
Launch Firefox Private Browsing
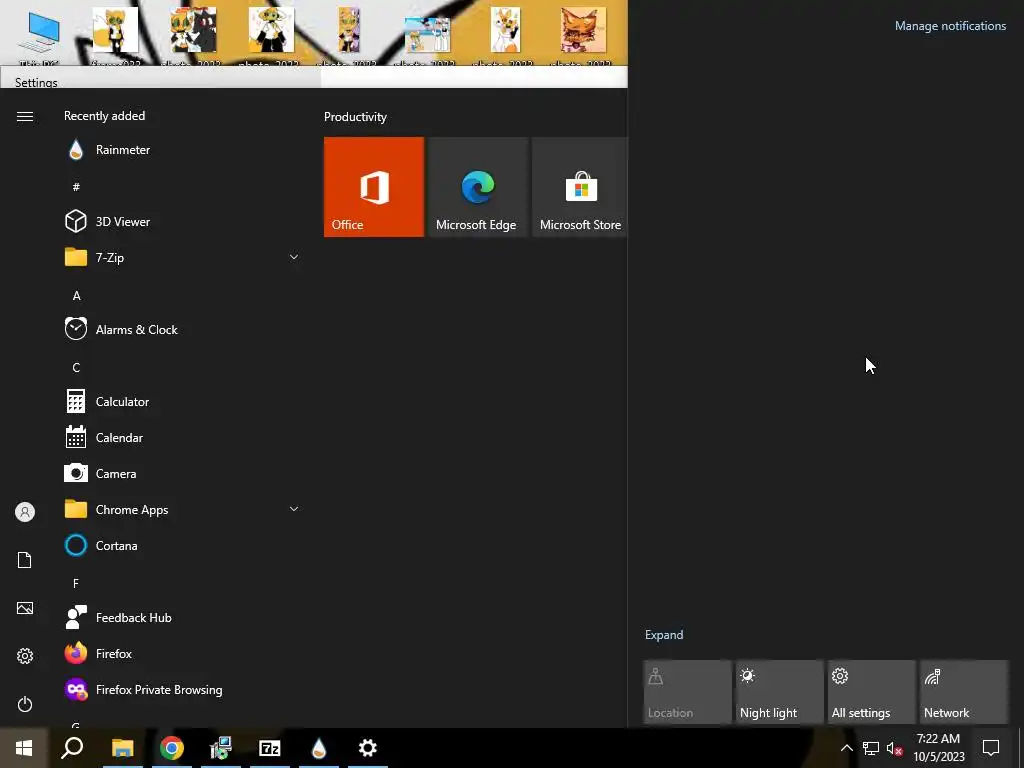[181, 690]
